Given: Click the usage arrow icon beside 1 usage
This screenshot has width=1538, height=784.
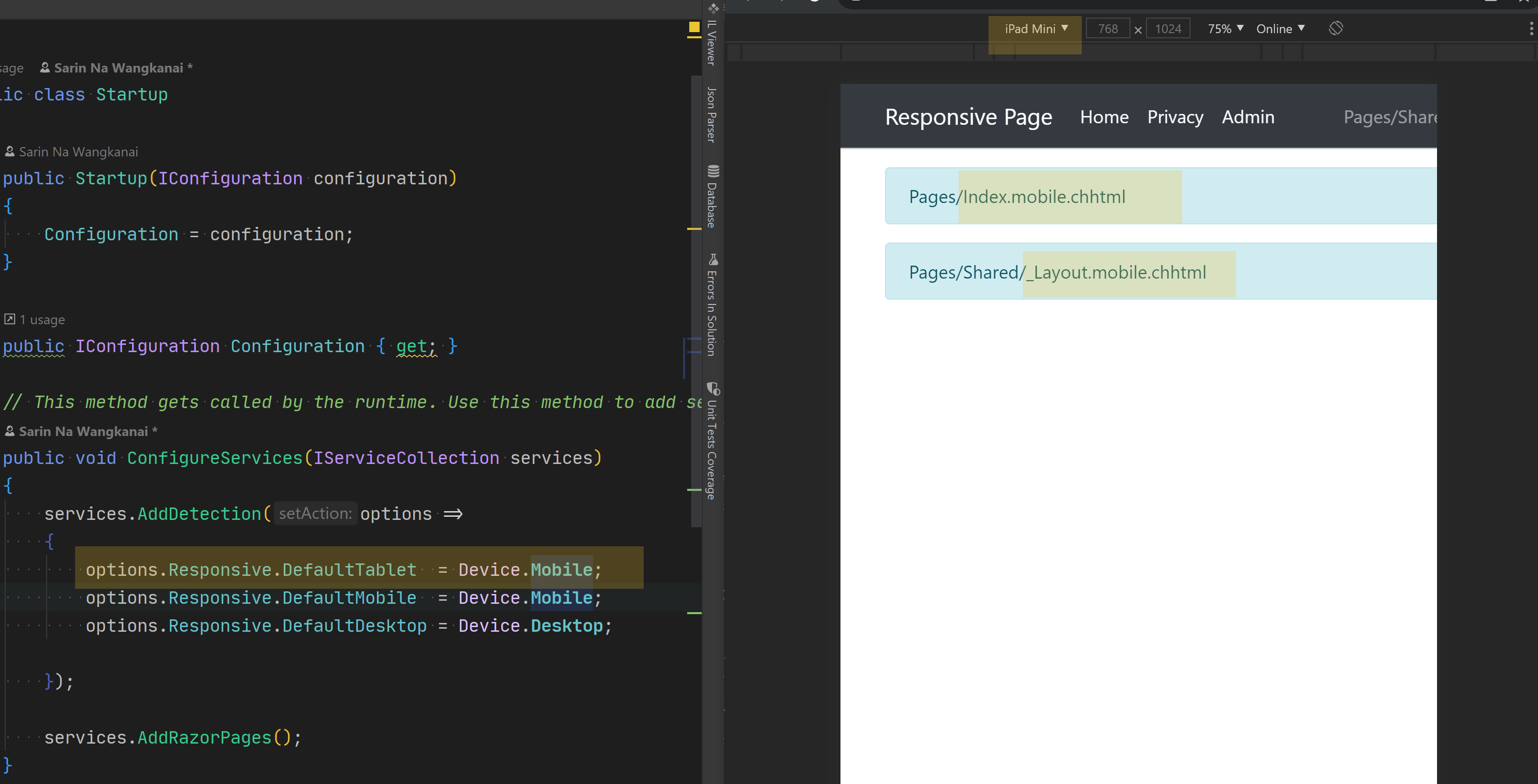Looking at the screenshot, I should pos(9,320).
